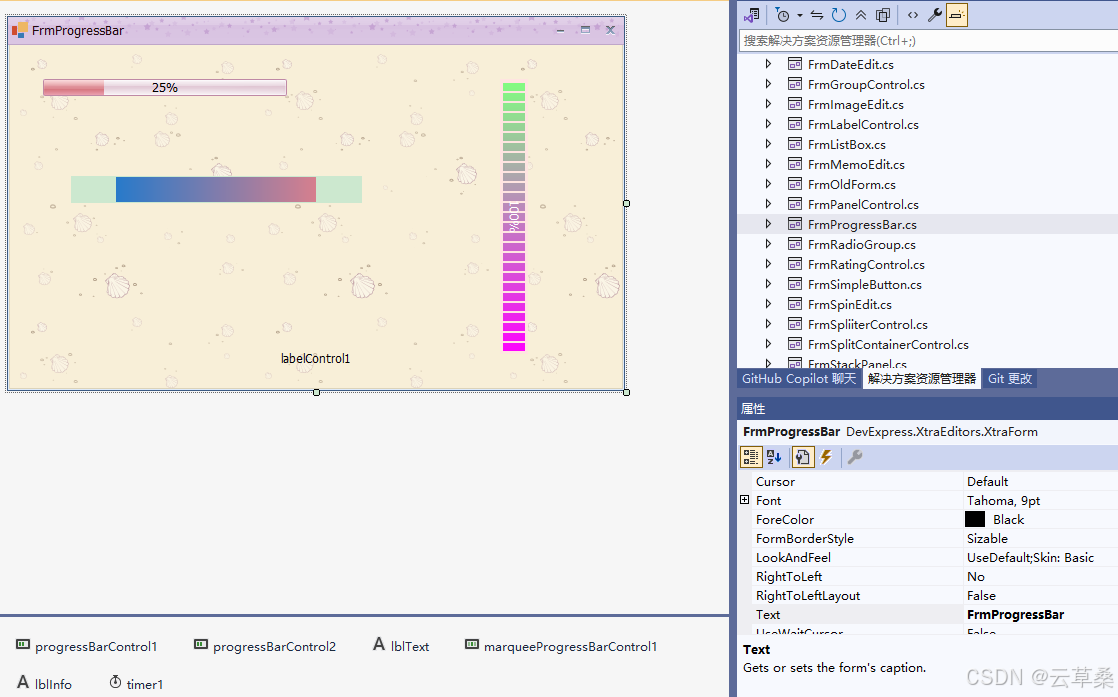
Task: Select FrmSimpleButton.cs in the file tree
Action: point(865,284)
